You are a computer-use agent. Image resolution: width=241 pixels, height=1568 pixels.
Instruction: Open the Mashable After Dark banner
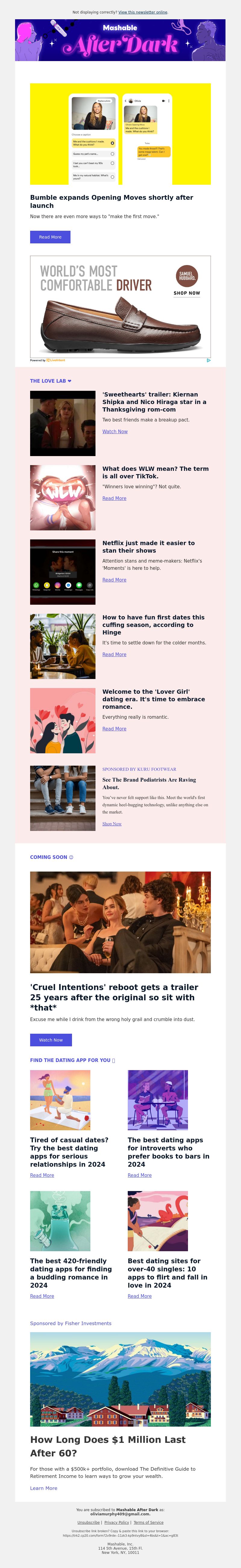120,40
